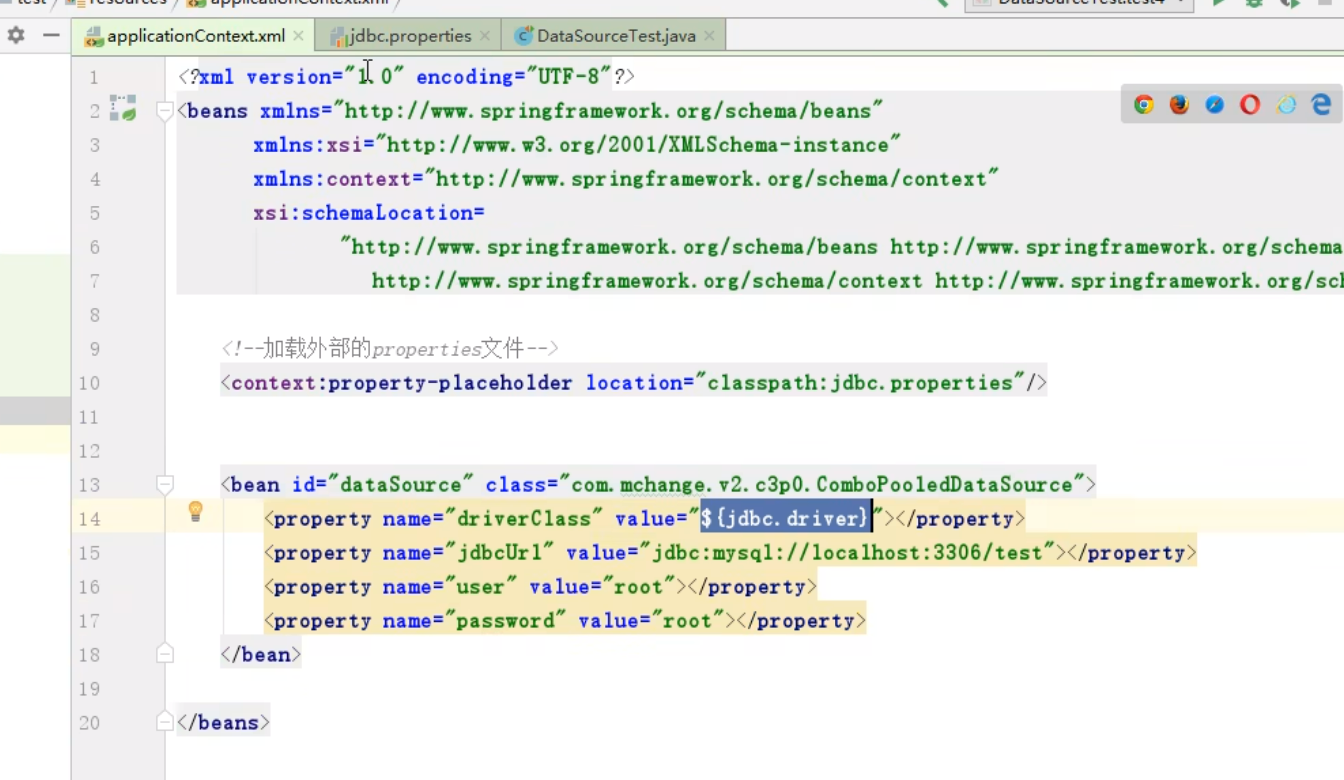Click the ComboPooledDataSource class name
Screen dimensions: 1344x780
coord(944,484)
